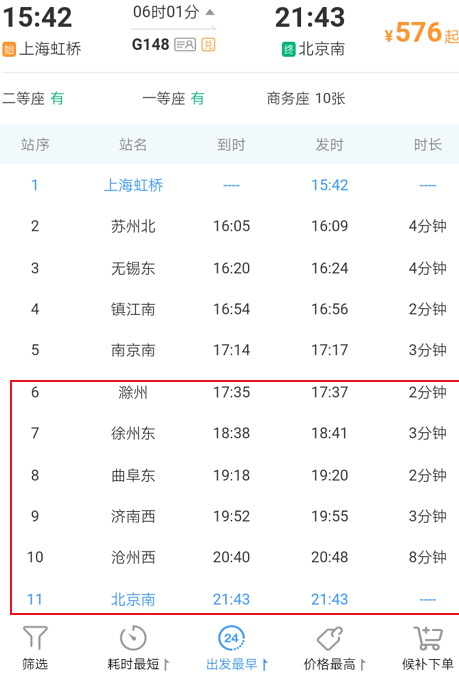Tap the 耗时最短 clock icon

133,638
